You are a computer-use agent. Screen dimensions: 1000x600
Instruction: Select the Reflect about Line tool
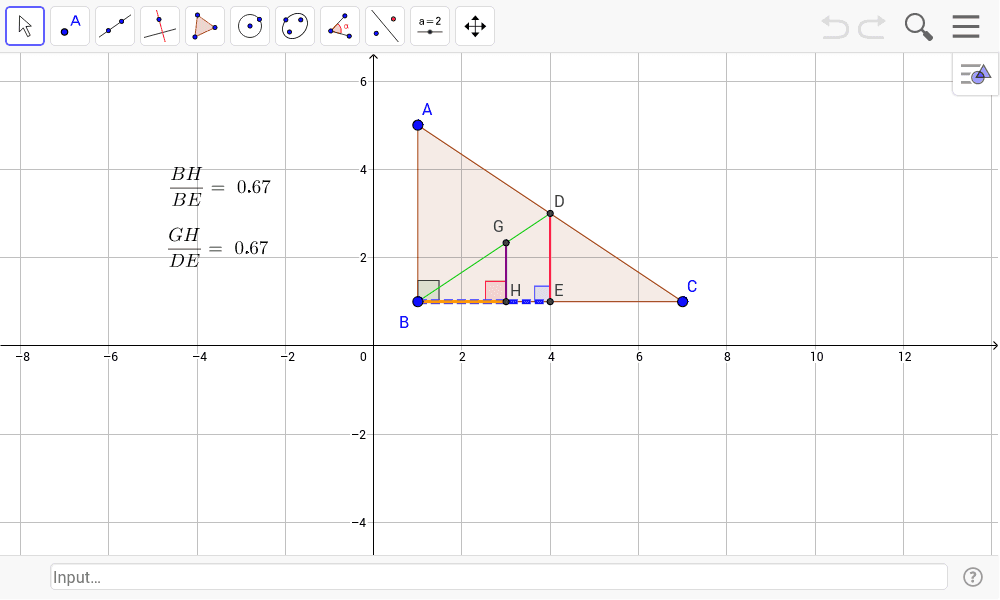click(384, 25)
